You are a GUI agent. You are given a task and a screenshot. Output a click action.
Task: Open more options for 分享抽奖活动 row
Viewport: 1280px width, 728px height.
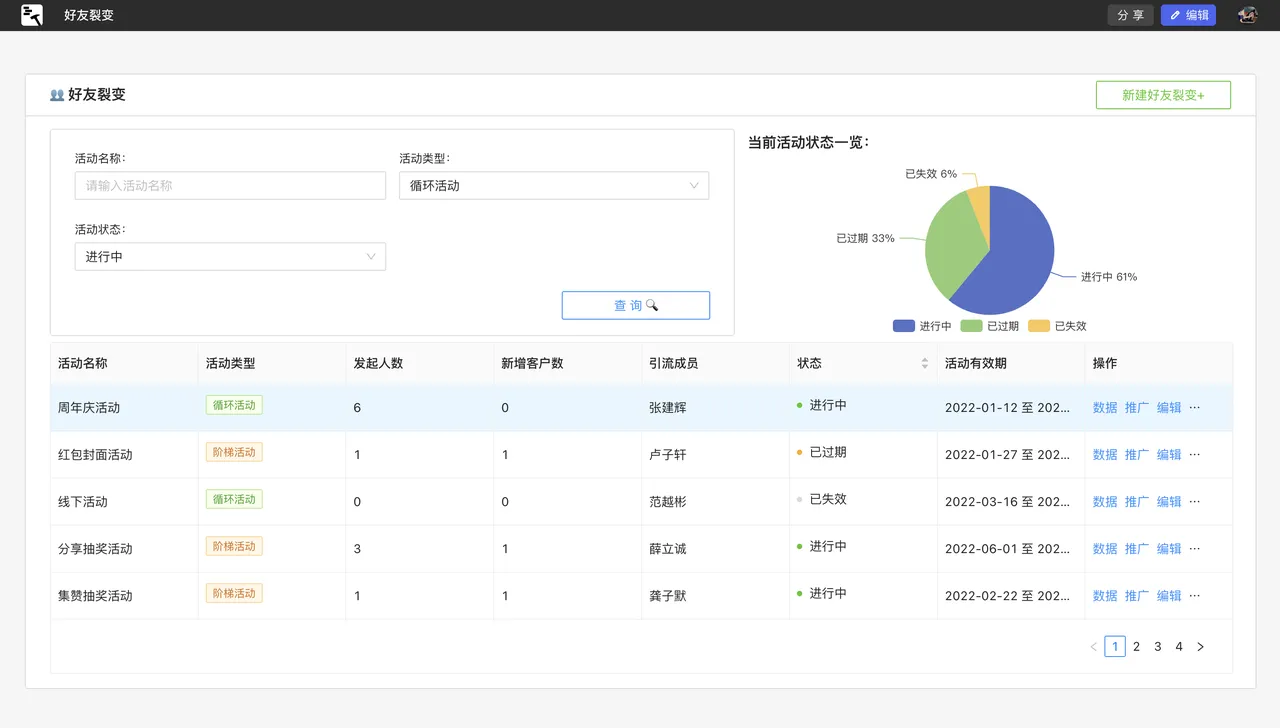(x=1194, y=548)
